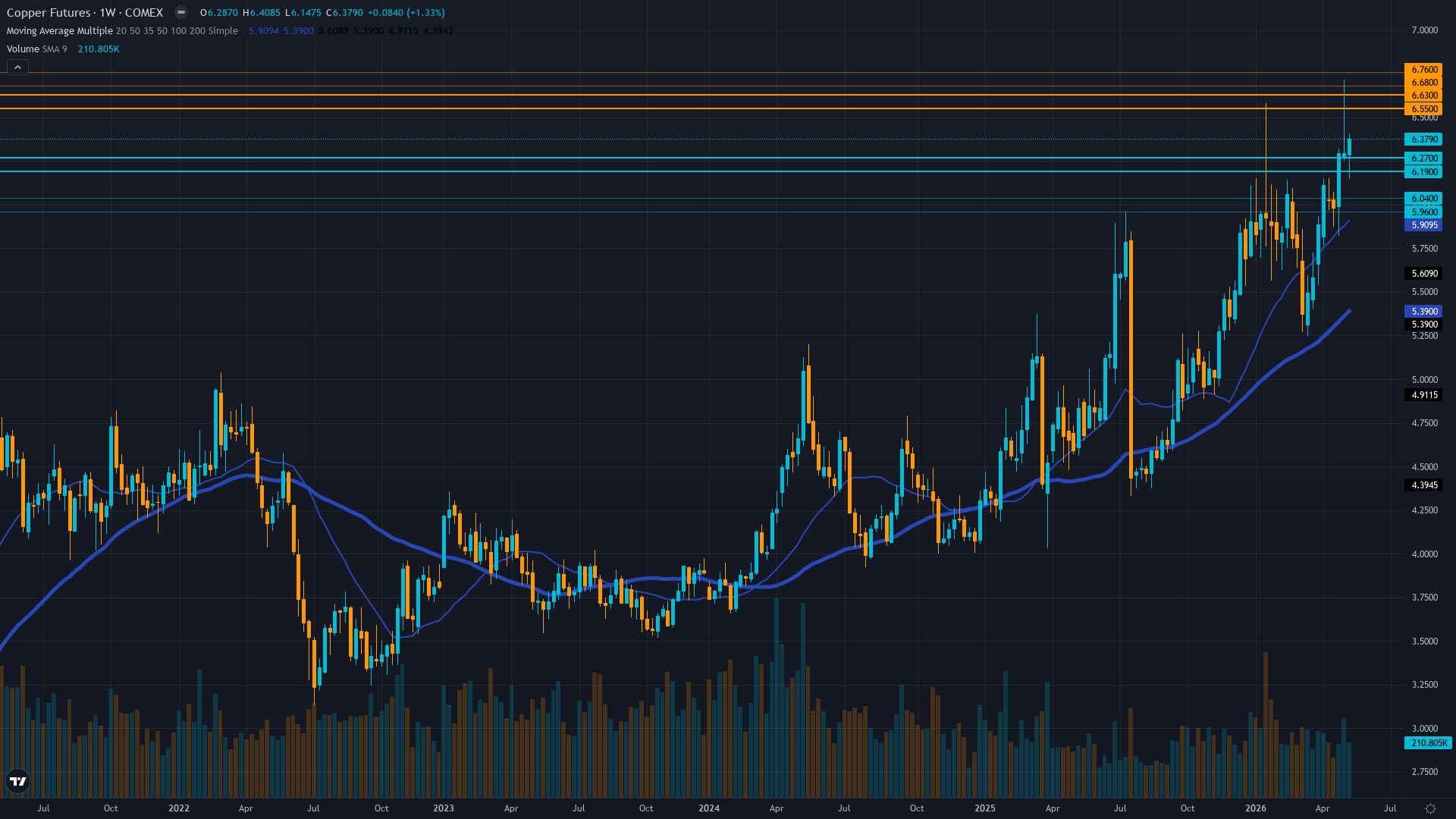Click the market status pill beside COMEX
1456x819 pixels.
[180, 12]
